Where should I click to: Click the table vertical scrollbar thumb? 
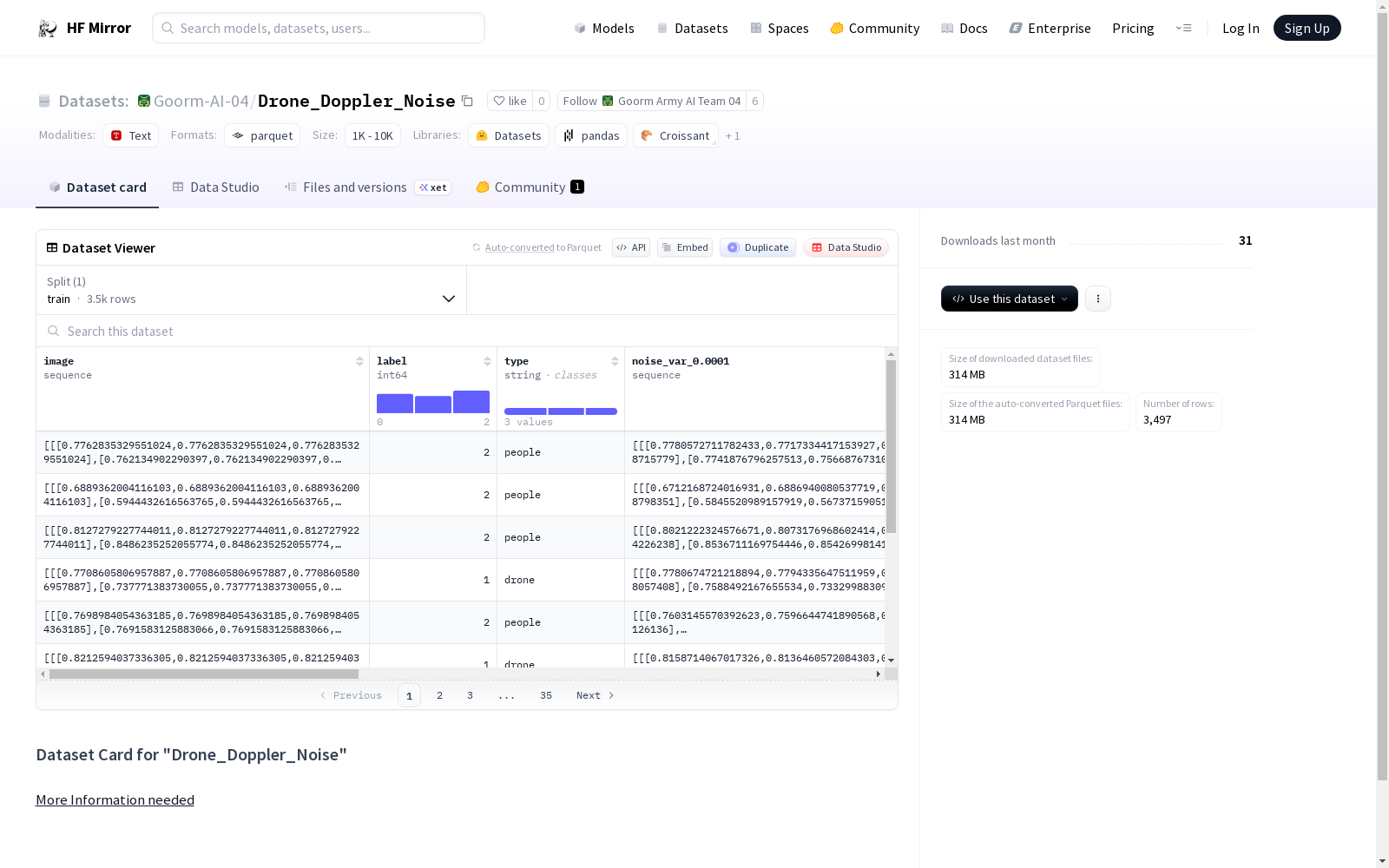pyautogui.click(x=891, y=446)
